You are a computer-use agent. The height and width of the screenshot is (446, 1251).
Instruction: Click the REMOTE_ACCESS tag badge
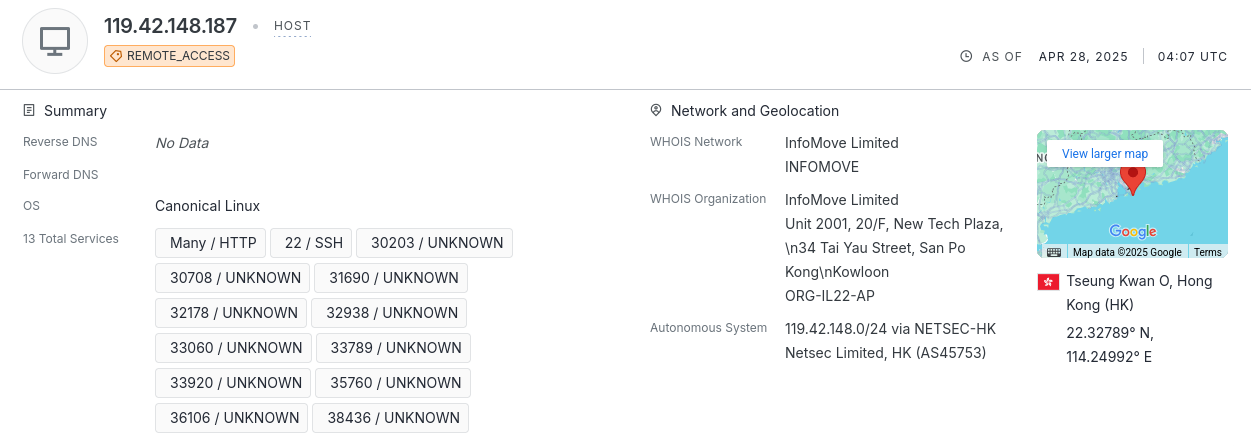(x=169, y=56)
